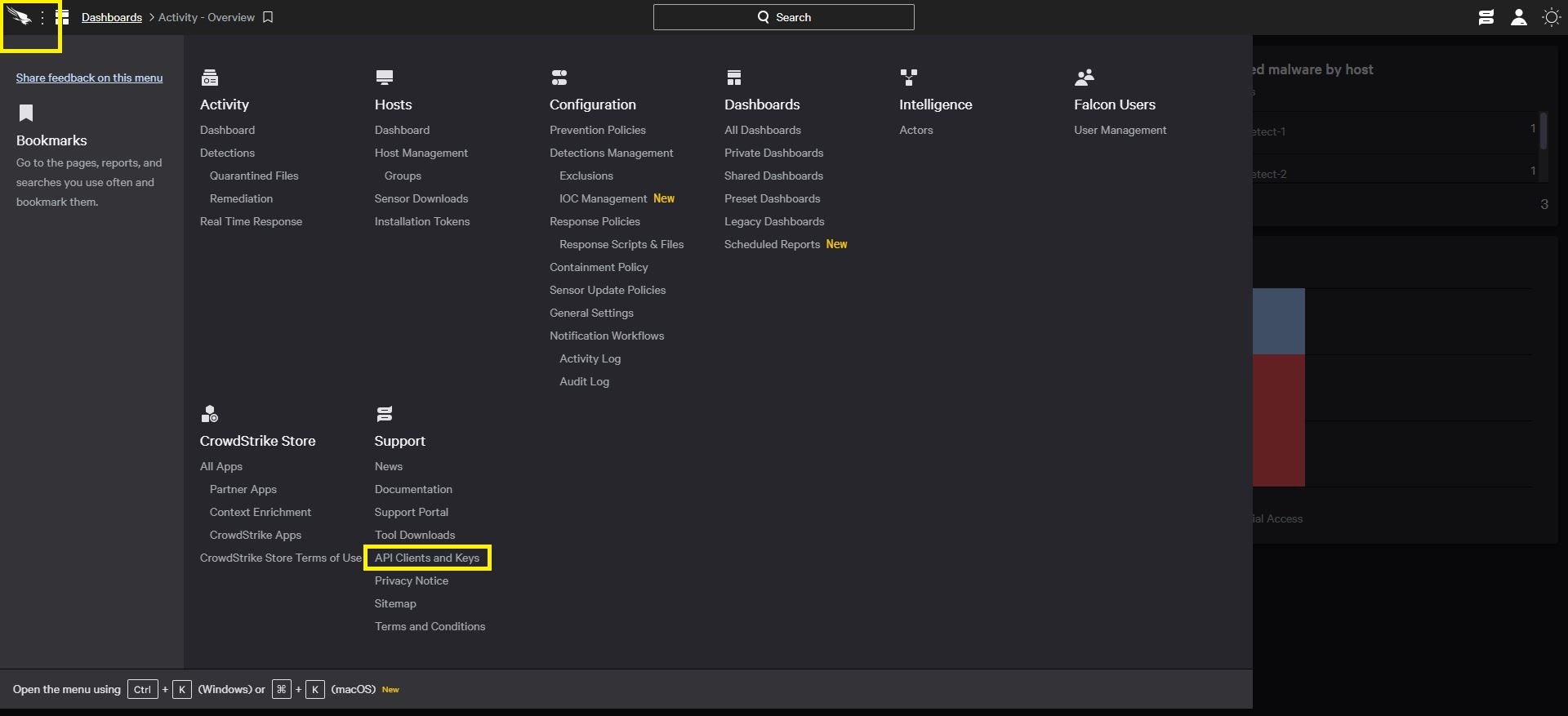Viewport: 1568px width, 716px height.
Task: Open Installation Tokens
Action: pos(422,221)
